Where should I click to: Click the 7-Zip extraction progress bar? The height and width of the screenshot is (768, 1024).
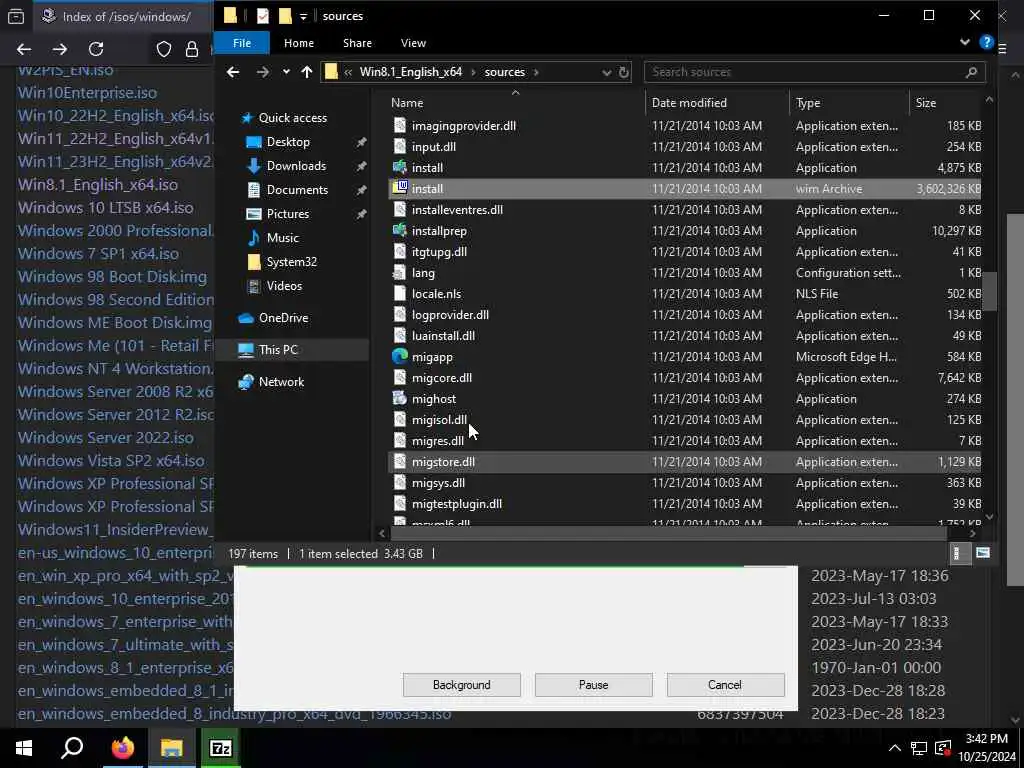[x=515, y=567]
